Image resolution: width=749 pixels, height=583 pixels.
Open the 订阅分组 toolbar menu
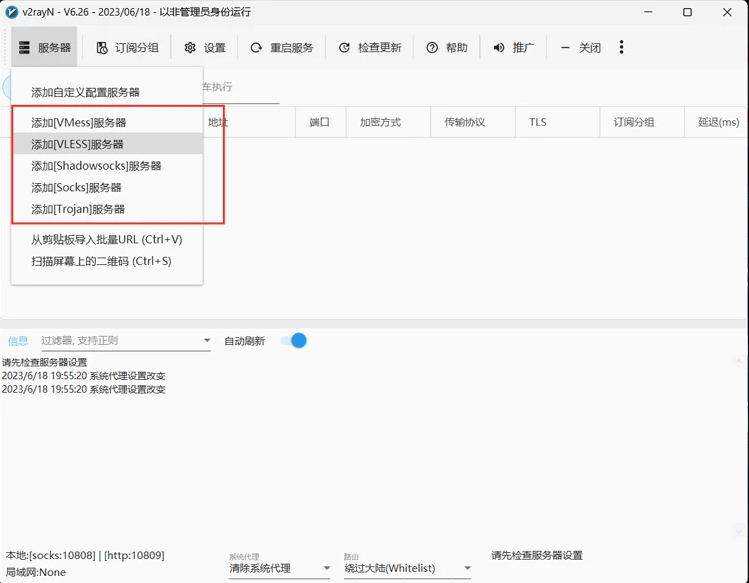(x=127, y=48)
